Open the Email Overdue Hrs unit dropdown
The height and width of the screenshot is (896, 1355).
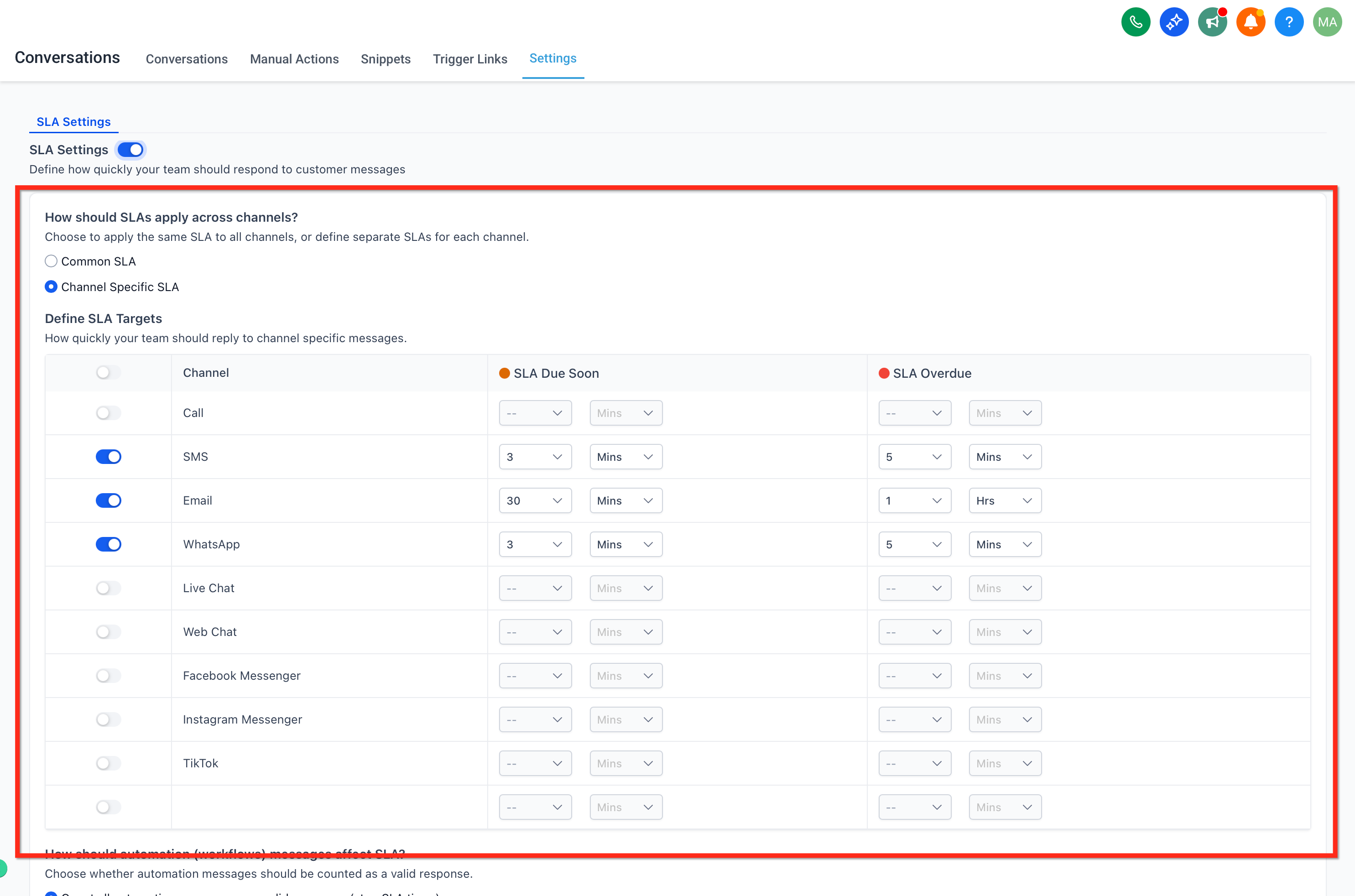(x=1005, y=500)
